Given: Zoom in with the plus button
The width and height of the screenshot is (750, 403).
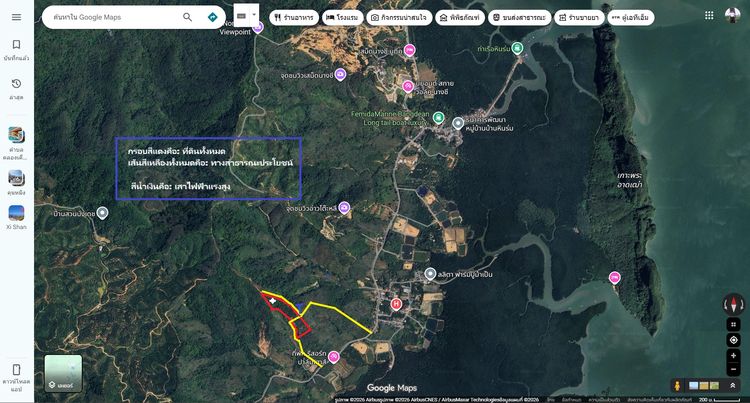Looking at the screenshot, I should 733,356.
